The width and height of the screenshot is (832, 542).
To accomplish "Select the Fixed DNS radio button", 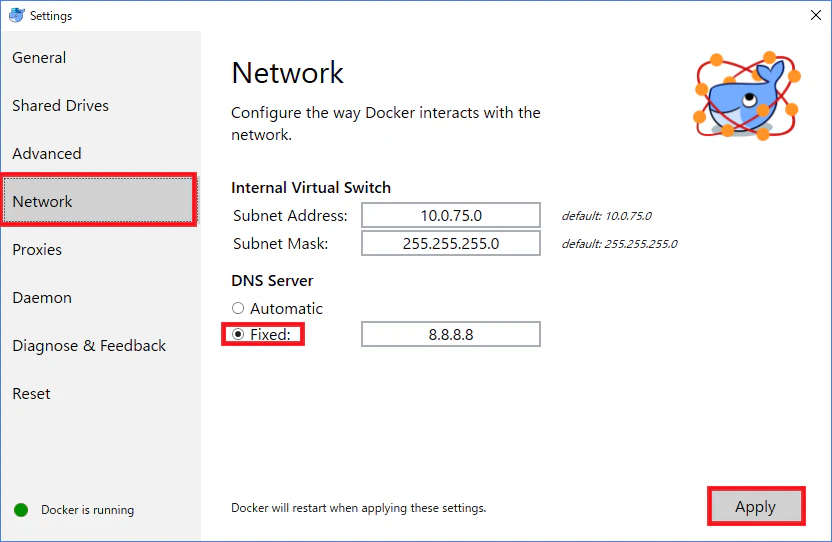I will 238,334.
